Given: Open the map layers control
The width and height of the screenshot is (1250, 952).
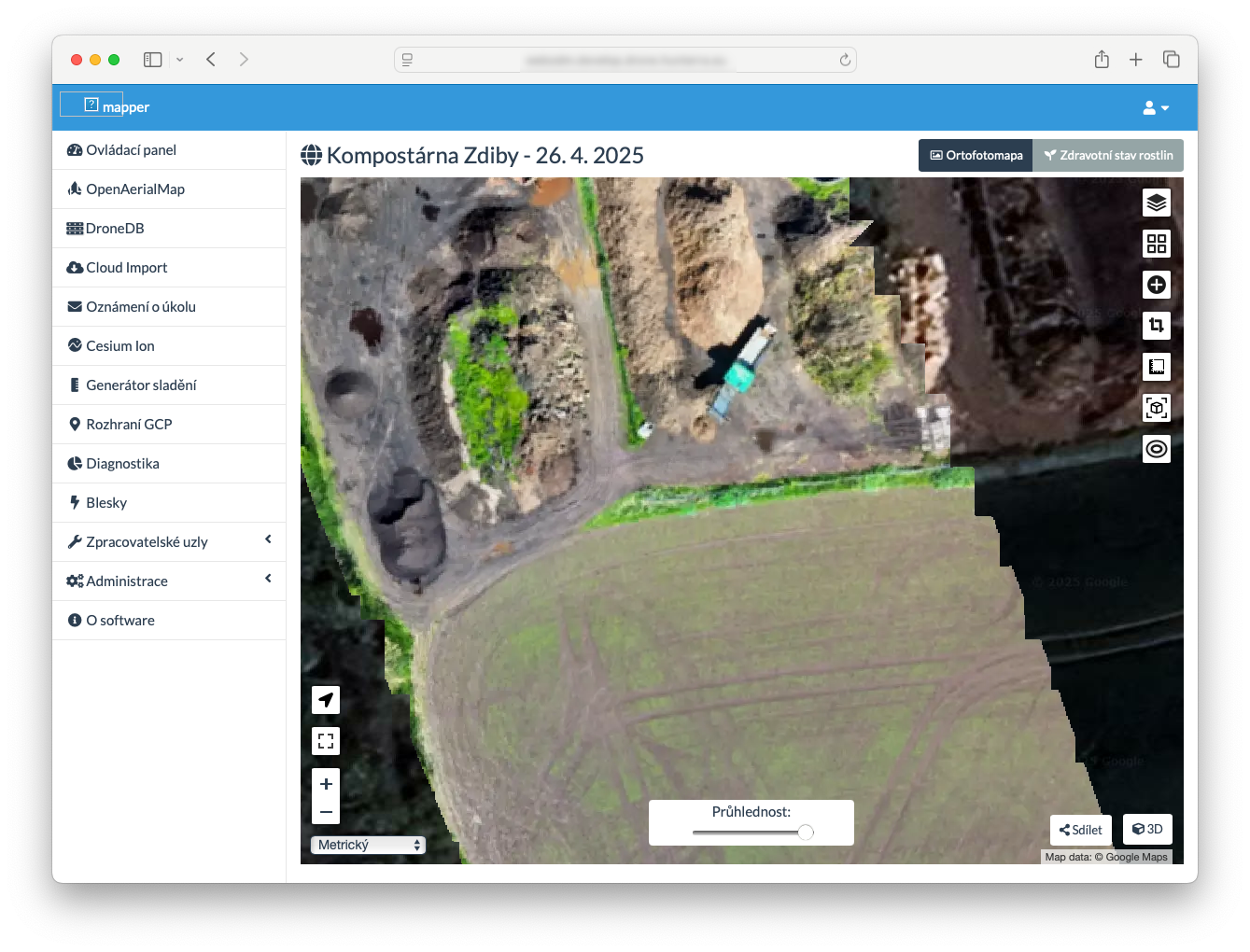Looking at the screenshot, I should coord(1156,203).
